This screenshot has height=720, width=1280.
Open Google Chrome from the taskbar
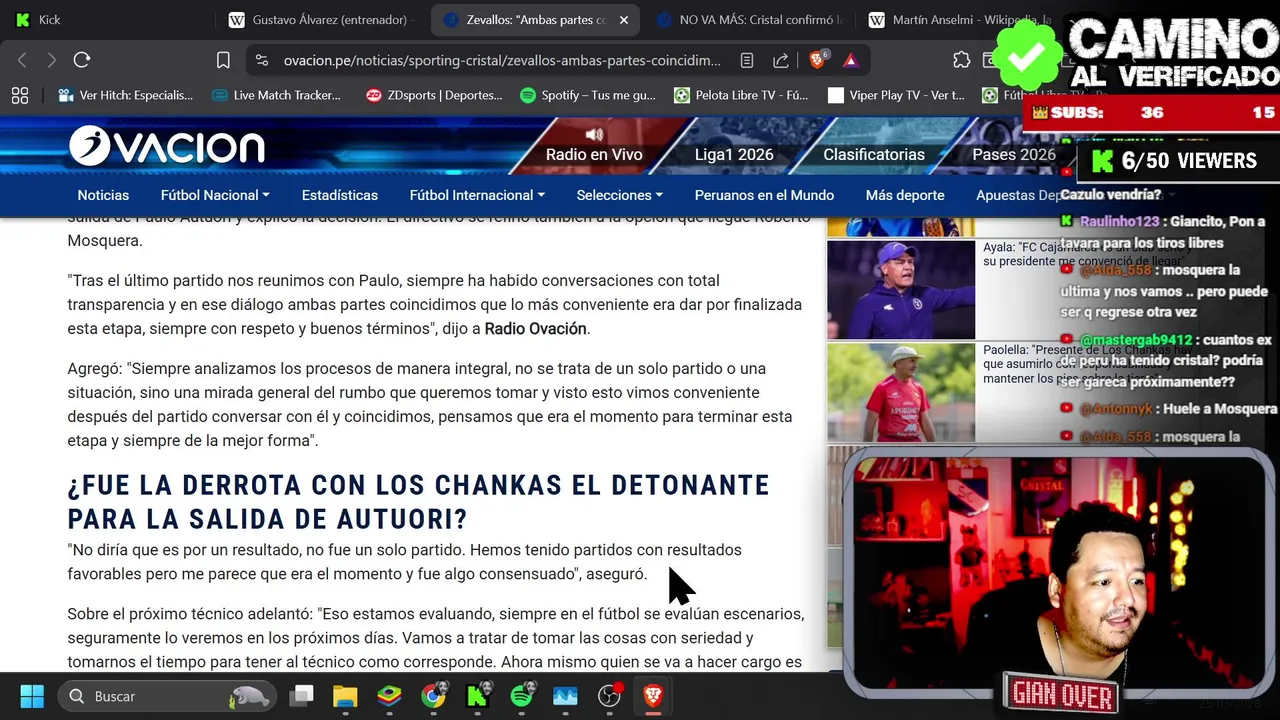[433, 696]
